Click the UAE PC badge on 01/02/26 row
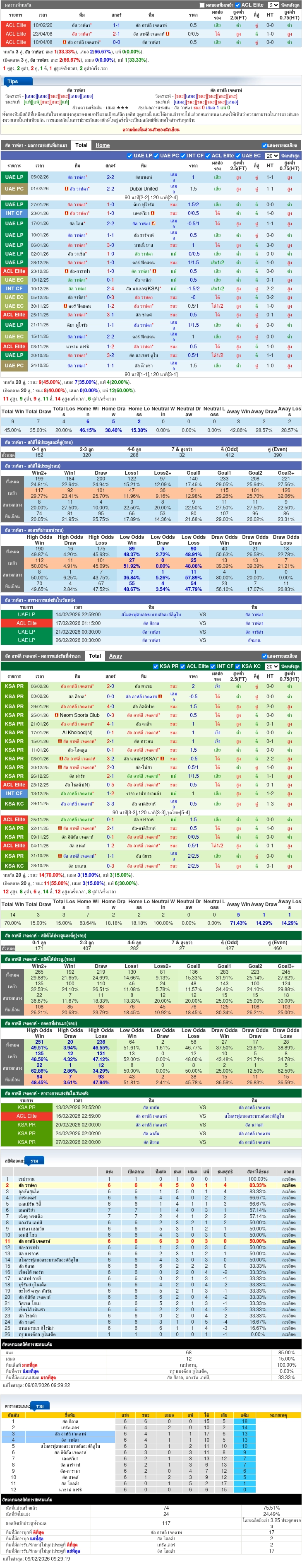Screen dimensions: 302x1568 click(14, 189)
